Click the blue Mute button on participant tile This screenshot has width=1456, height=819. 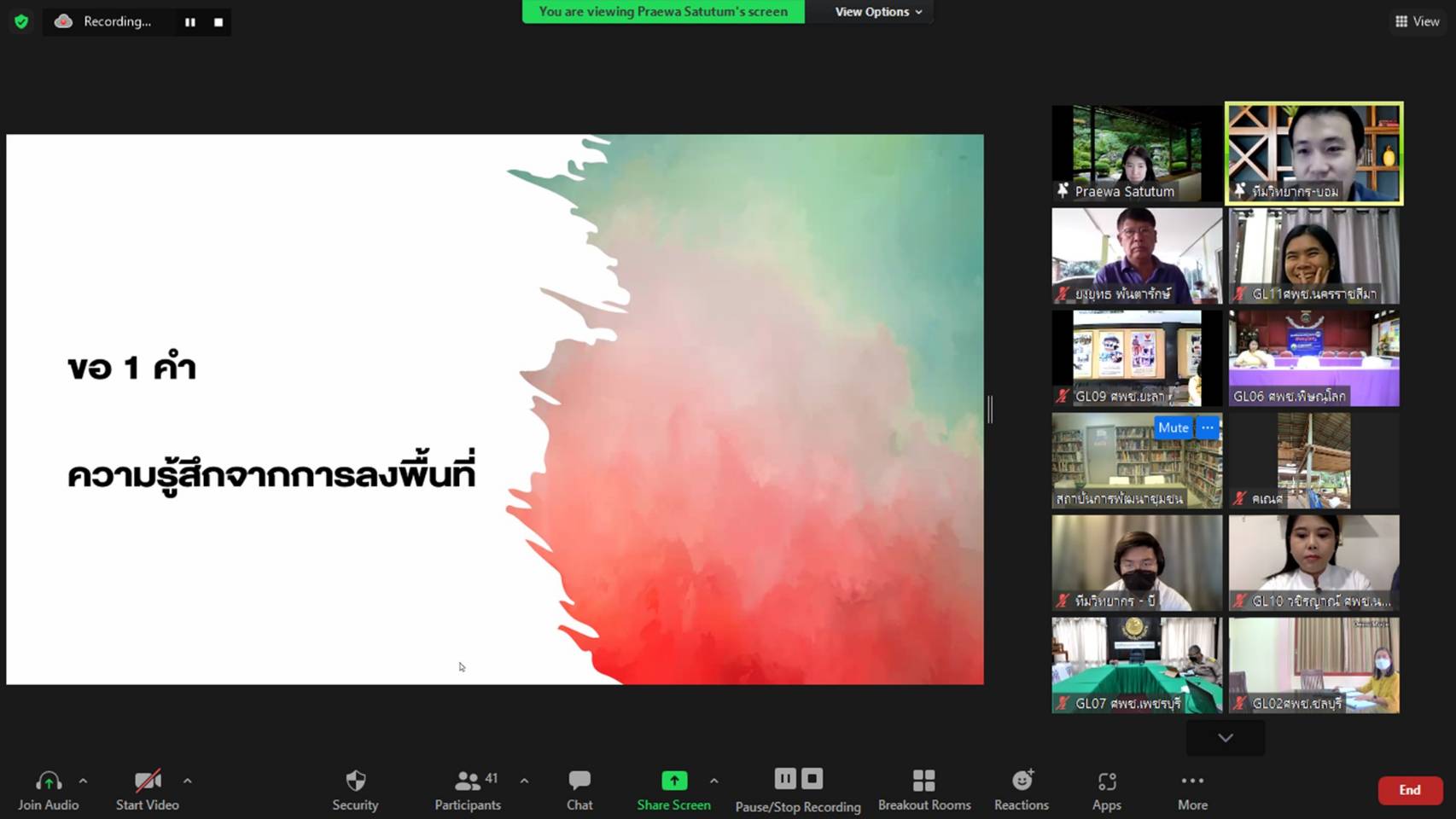tap(1173, 427)
